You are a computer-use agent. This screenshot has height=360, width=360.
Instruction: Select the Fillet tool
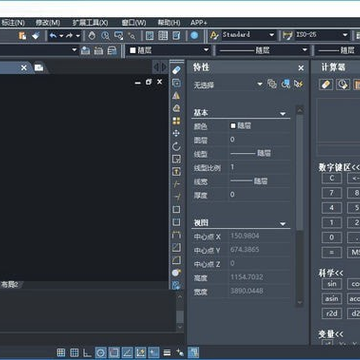coord(176,260)
